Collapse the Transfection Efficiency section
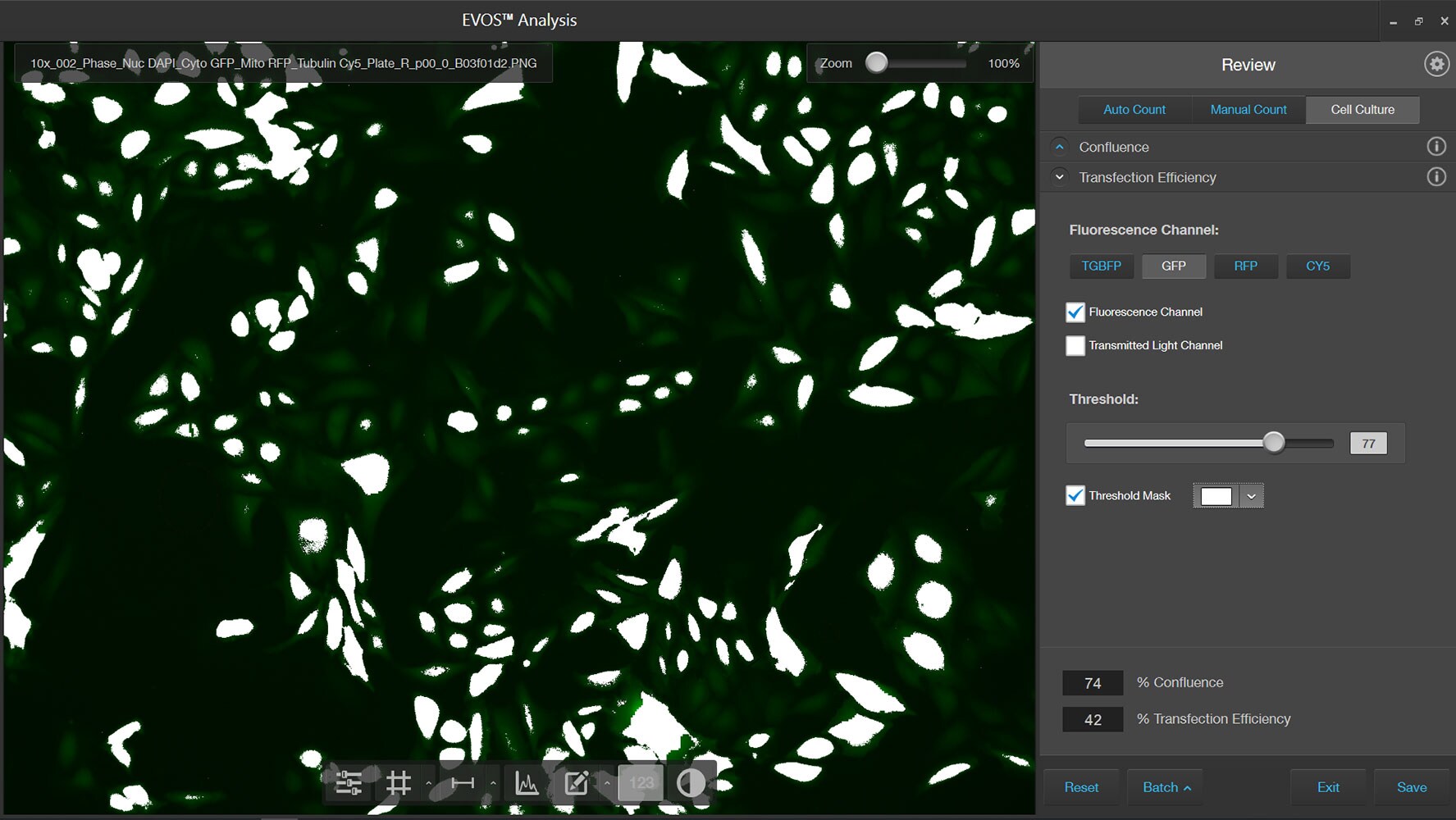 click(x=1060, y=177)
